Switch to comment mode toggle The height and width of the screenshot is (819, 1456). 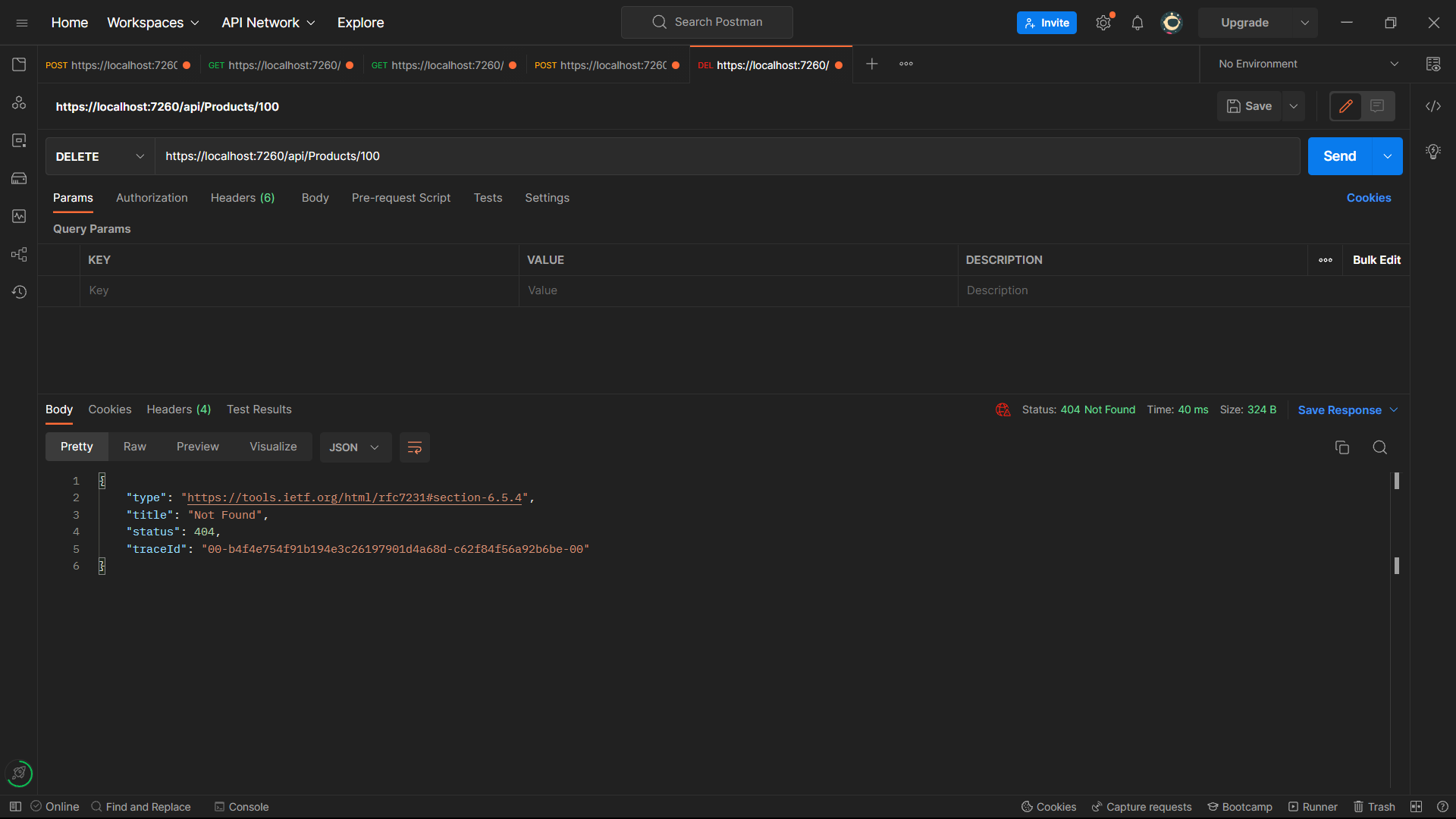(x=1377, y=106)
